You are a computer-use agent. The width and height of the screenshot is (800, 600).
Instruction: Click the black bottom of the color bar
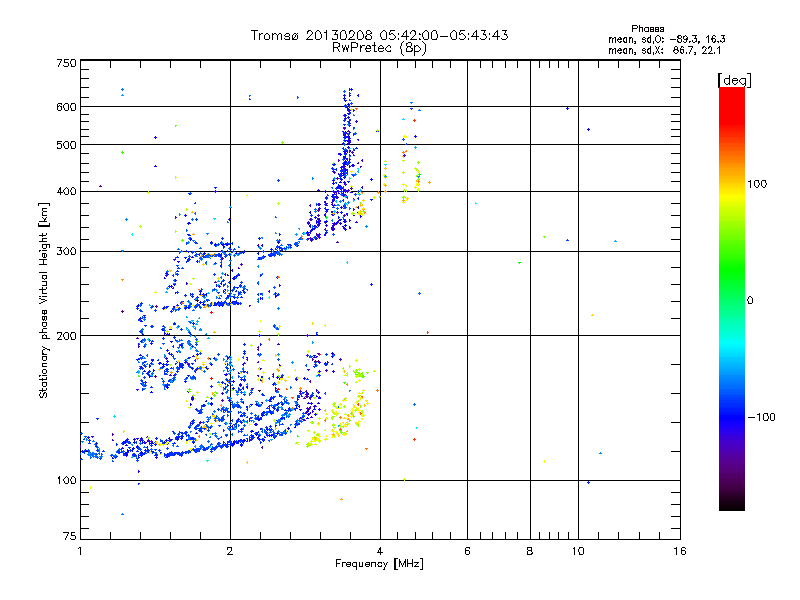[x=732, y=503]
